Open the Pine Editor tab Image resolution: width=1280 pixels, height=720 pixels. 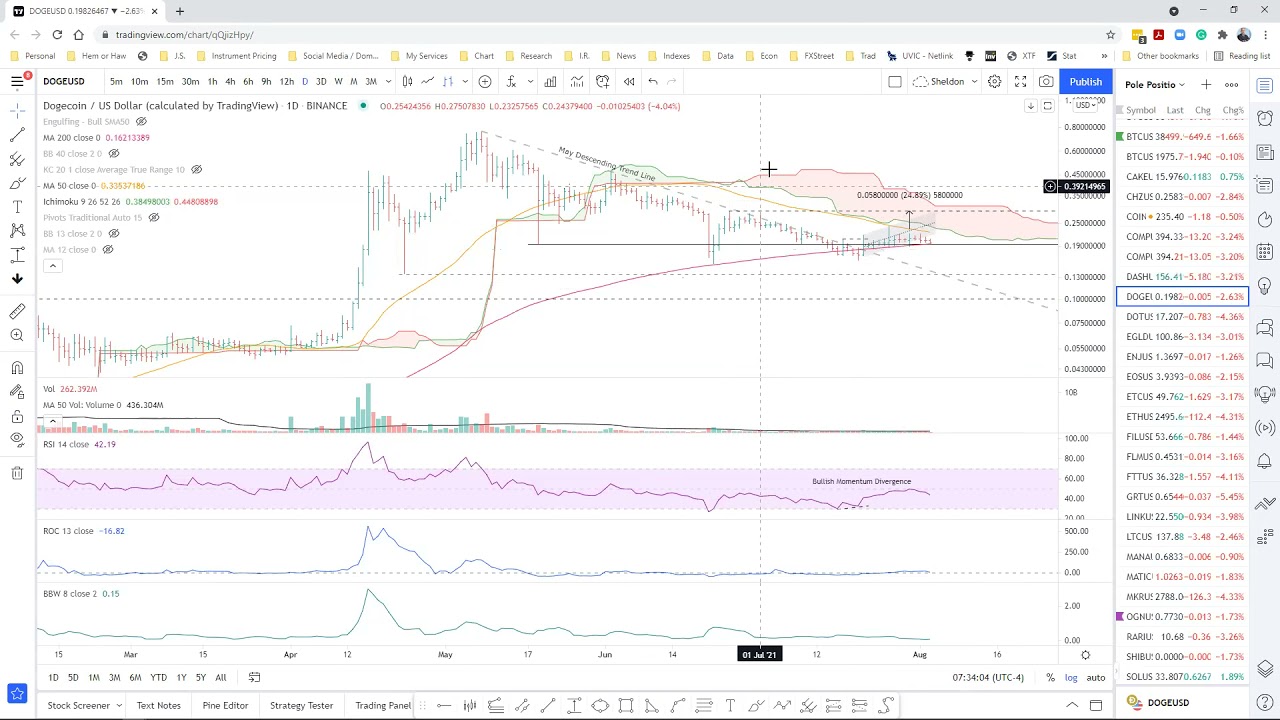click(x=225, y=705)
